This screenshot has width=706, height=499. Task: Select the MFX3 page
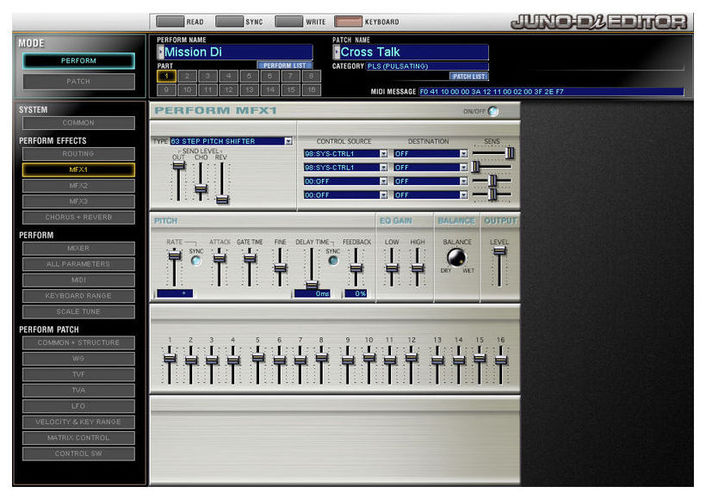(78, 201)
